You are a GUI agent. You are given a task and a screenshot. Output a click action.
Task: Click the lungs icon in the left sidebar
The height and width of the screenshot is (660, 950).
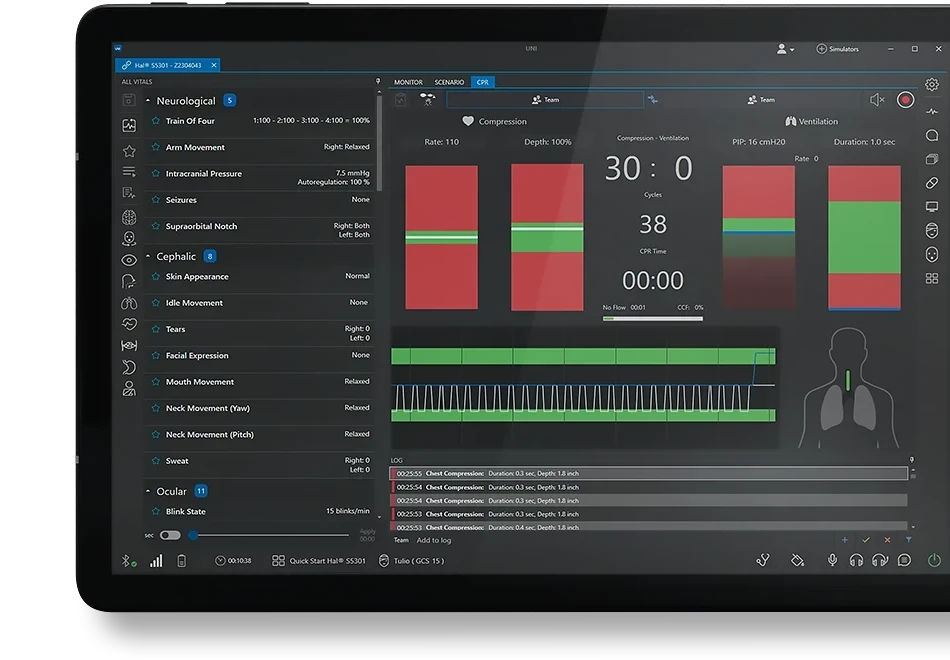click(129, 302)
